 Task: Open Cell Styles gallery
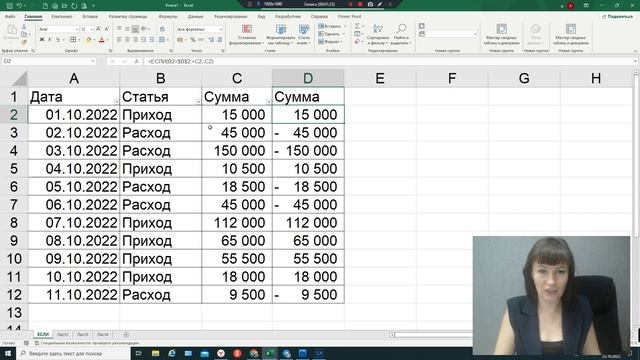coord(304,34)
